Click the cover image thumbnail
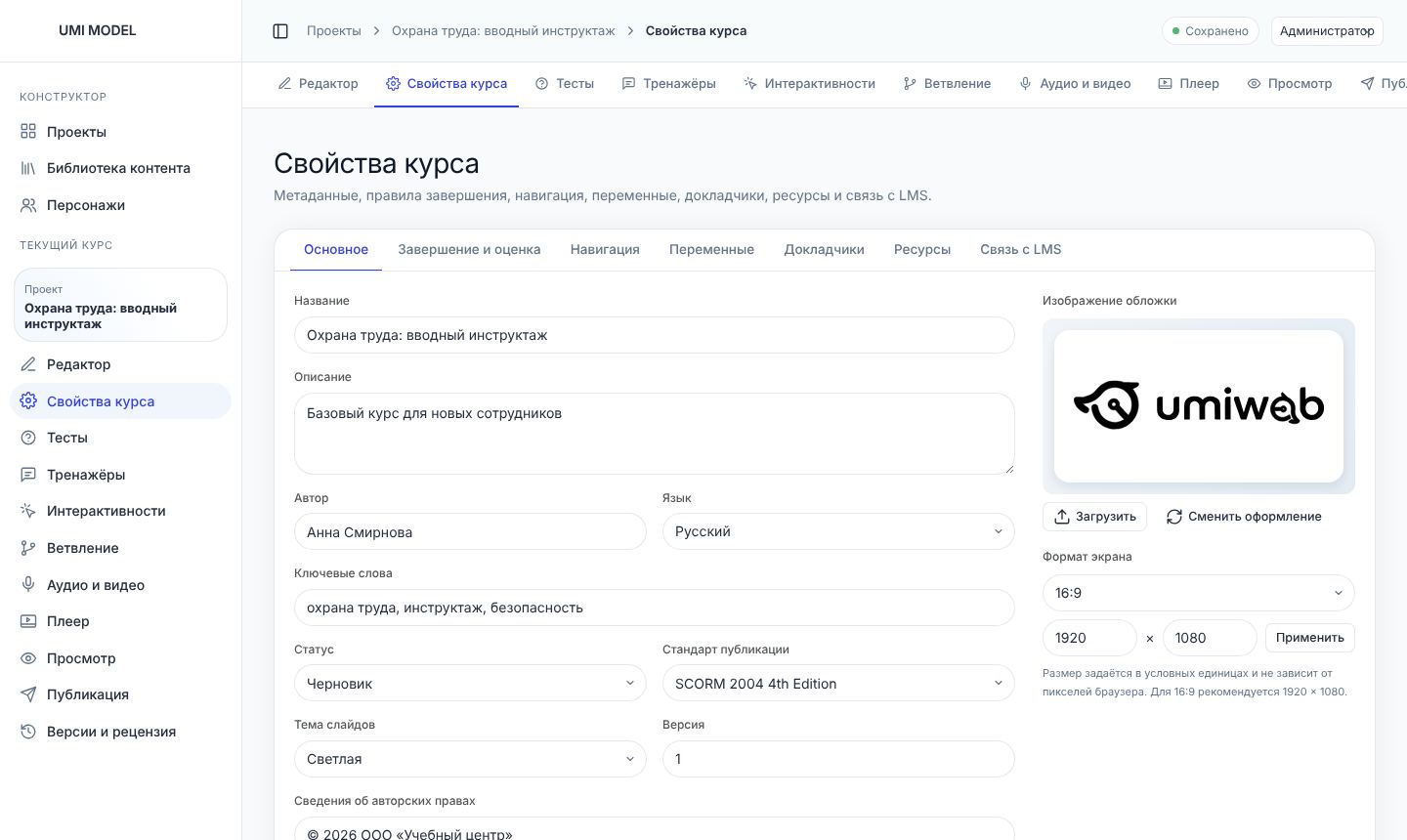 click(1199, 406)
